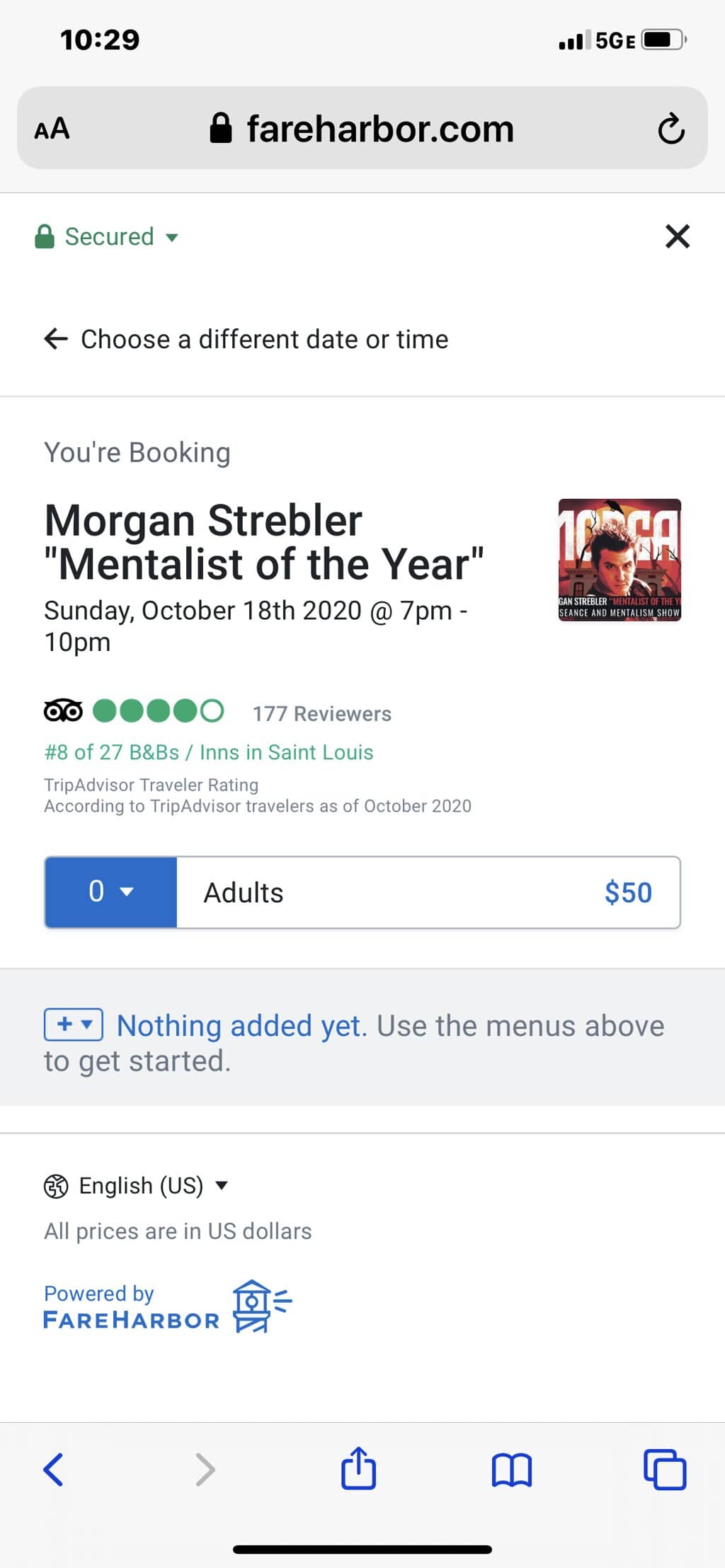Tap Safari's back navigation arrow

point(54,1469)
